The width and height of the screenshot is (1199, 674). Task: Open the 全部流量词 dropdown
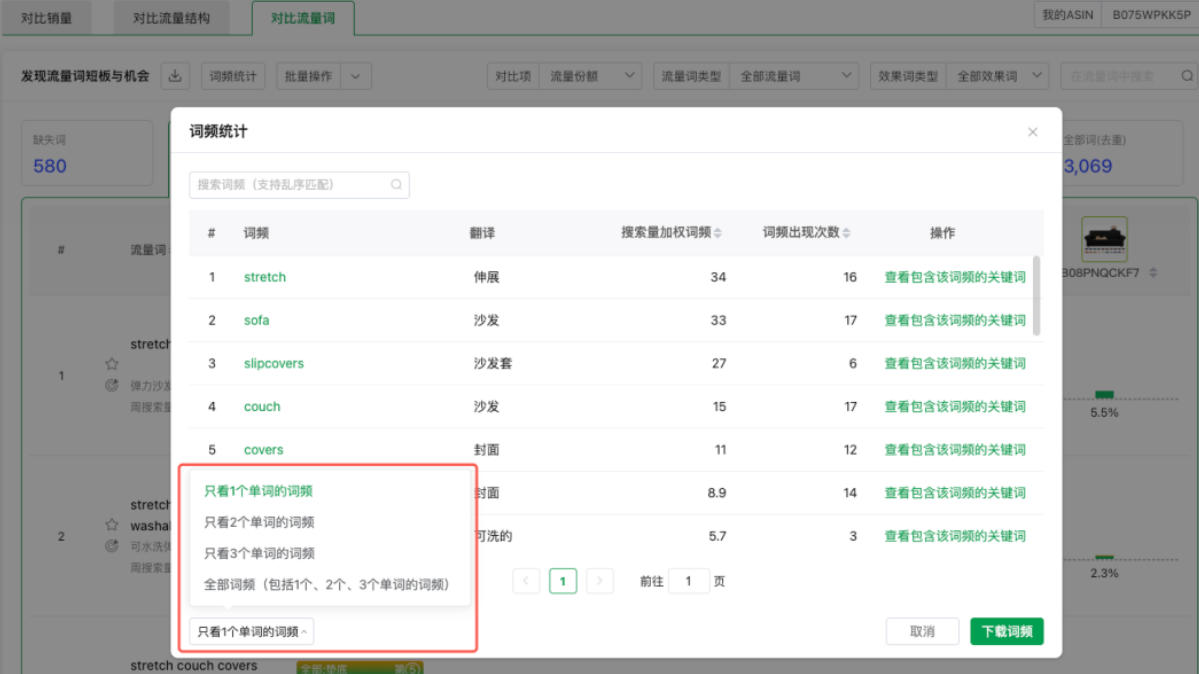pyautogui.click(x=794, y=76)
